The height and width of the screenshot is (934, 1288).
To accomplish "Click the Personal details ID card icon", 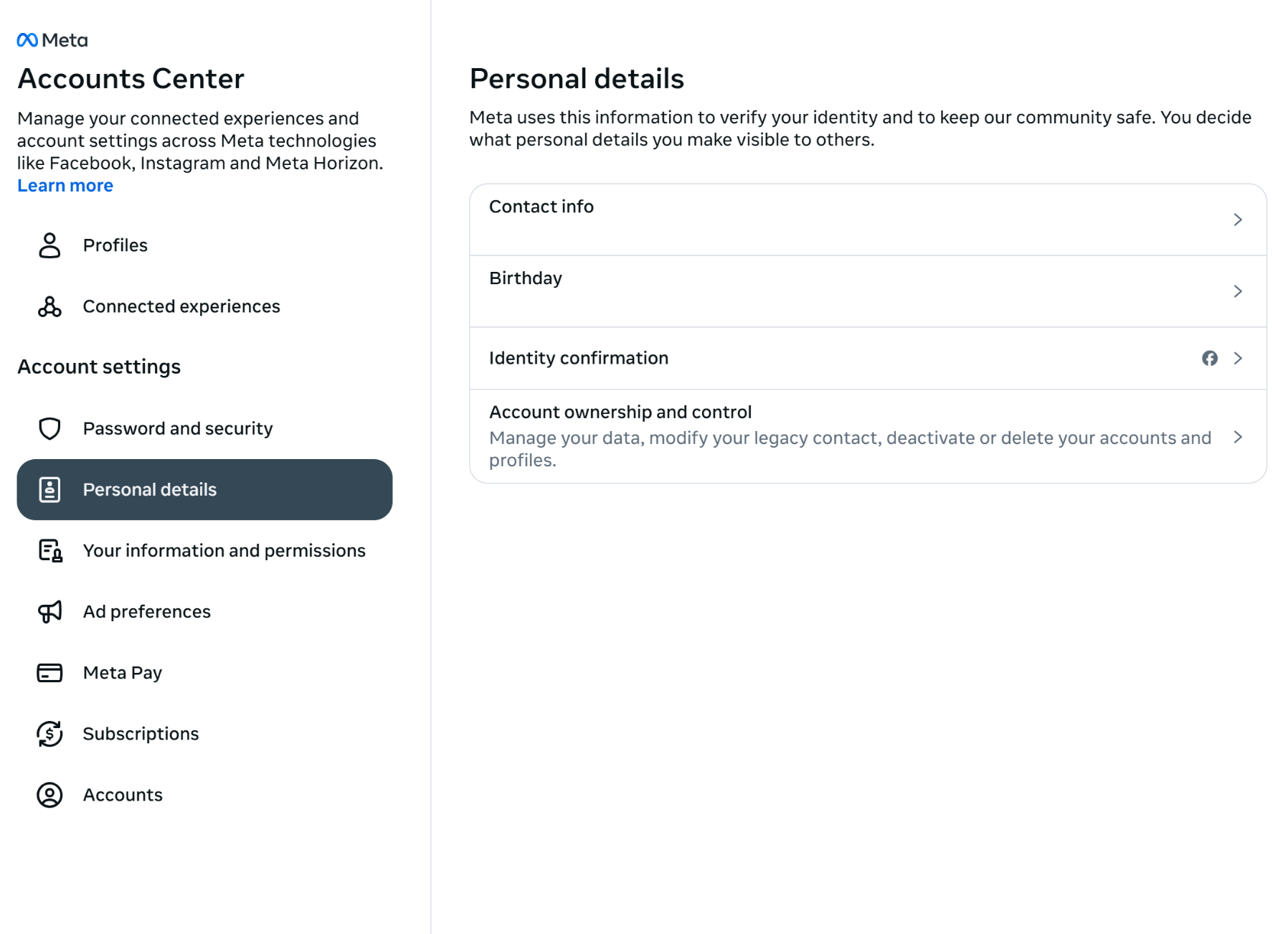I will [49, 489].
